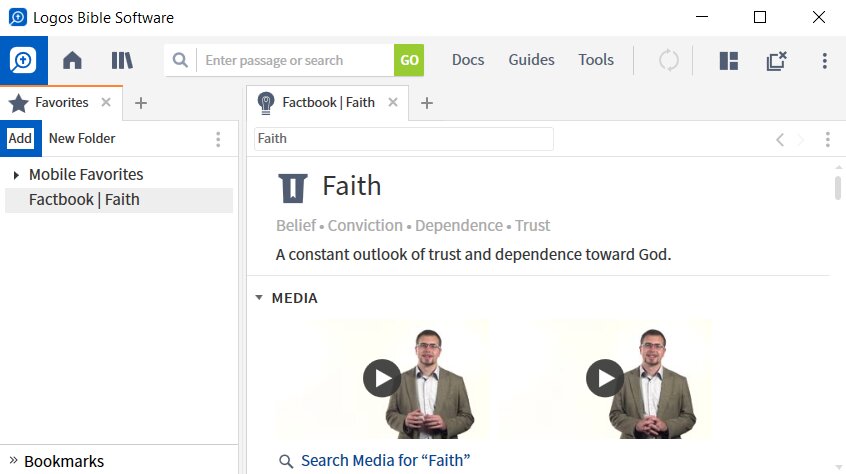Expand the Mobile Favorites folder
The height and width of the screenshot is (474, 846).
click(x=16, y=175)
